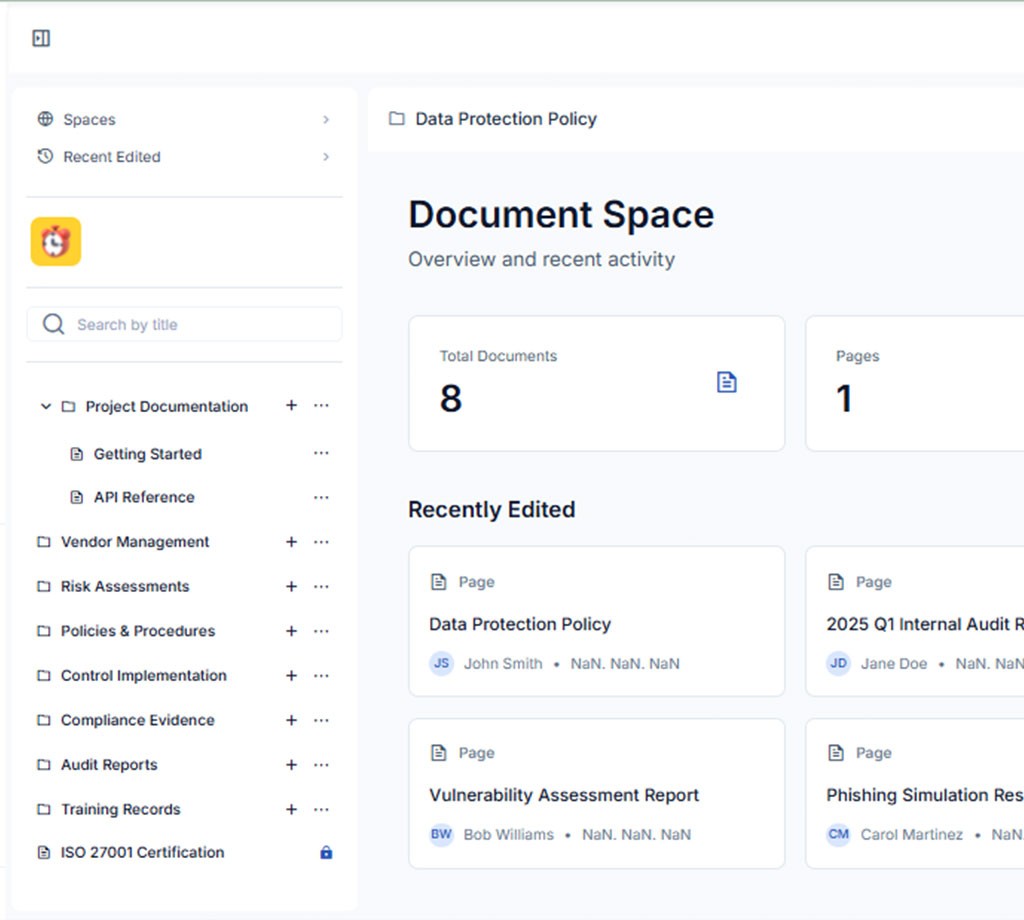Screen dimensions: 1024x920
Task: Focus the Search by title field
Action: (184, 325)
